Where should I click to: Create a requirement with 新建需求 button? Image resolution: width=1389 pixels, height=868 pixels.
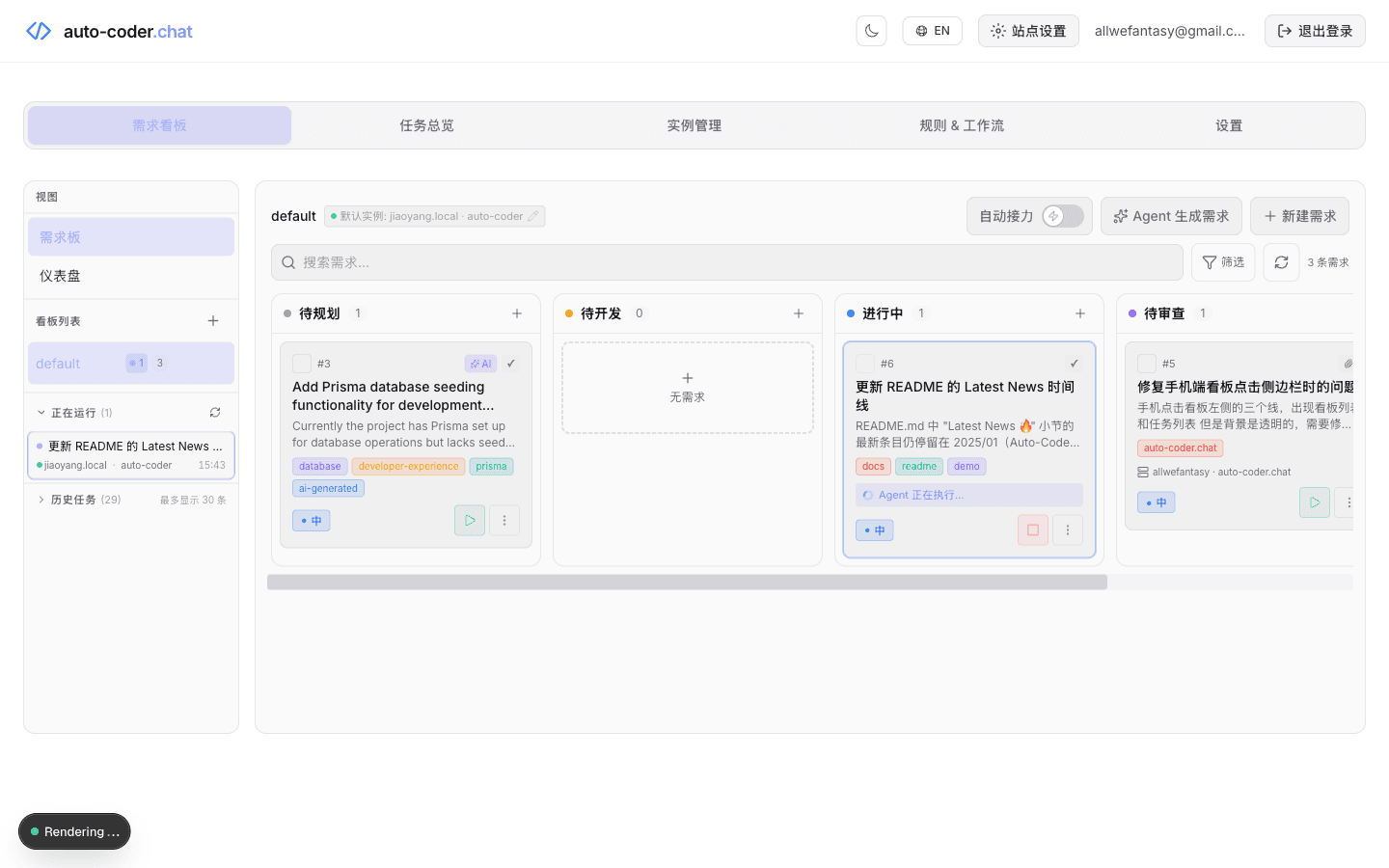tap(1299, 216)
